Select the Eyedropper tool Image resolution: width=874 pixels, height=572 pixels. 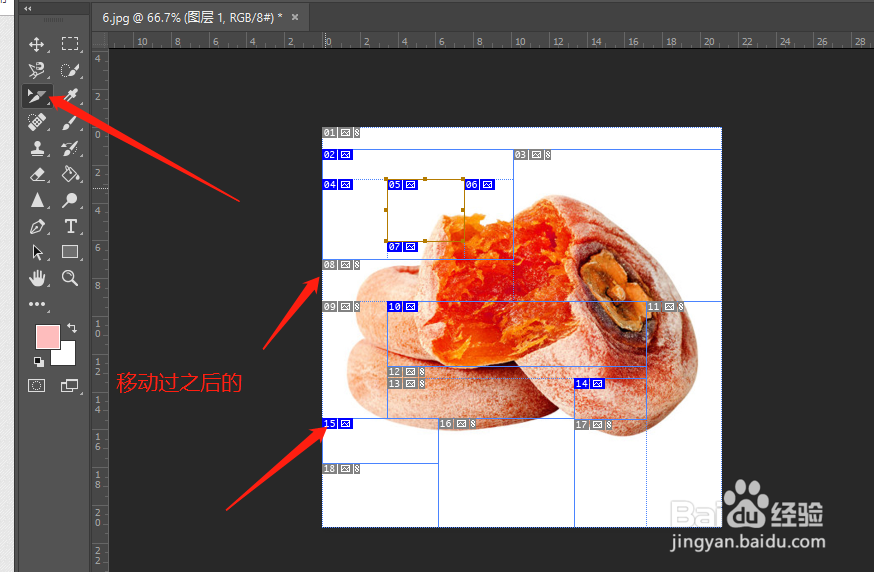(x=70, y=96)
